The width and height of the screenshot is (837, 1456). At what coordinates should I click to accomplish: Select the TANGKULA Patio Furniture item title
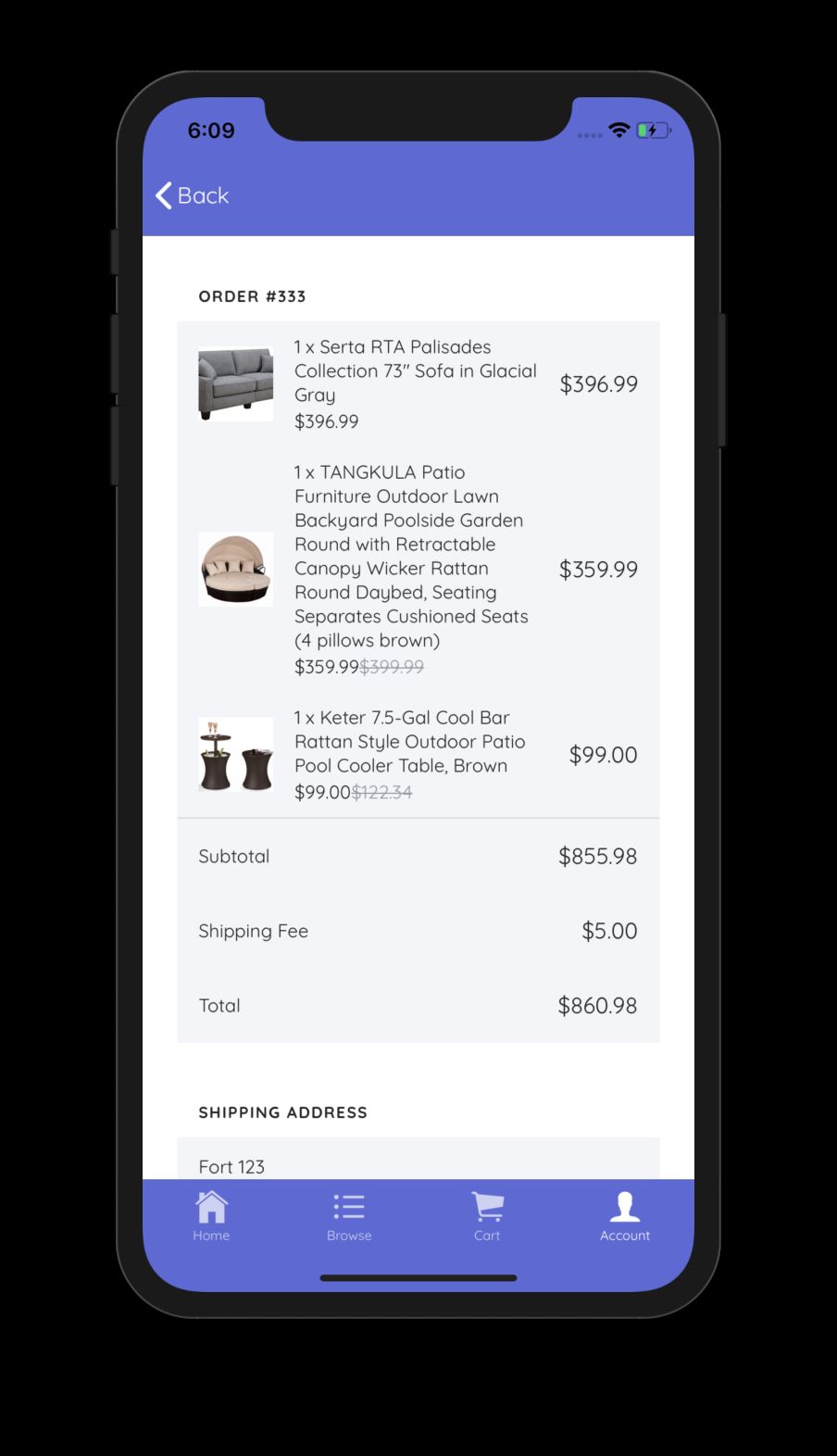411,556
